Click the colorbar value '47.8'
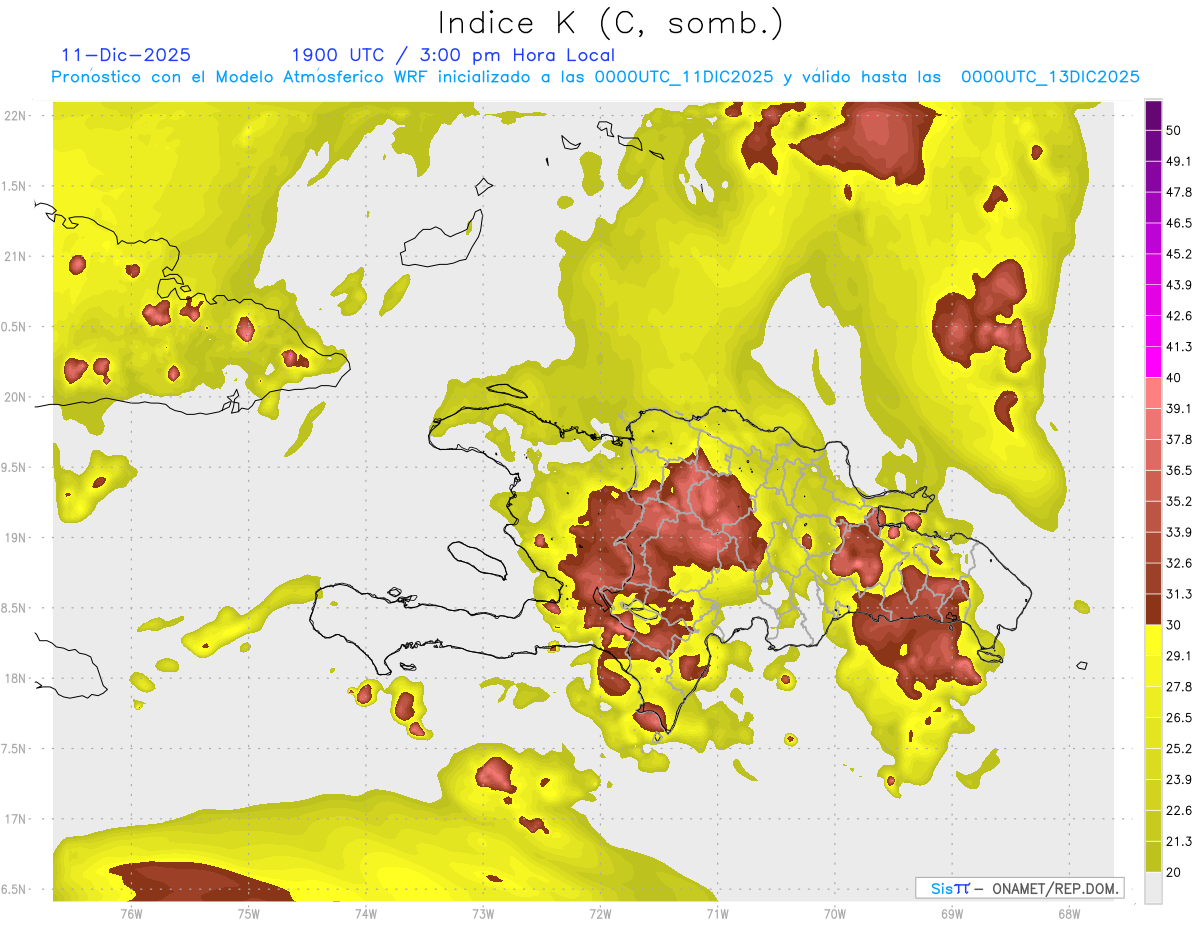This screenshot has height=927, width=1200. pos(1179,192)
